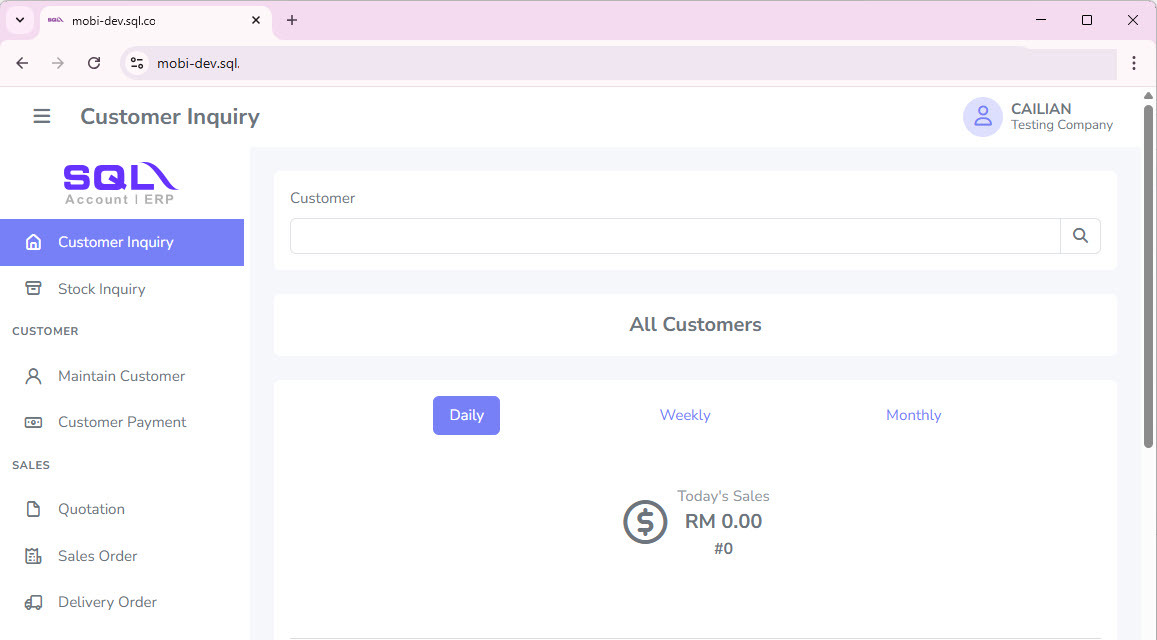
Task: Click the Today's Sales label
Action: click(x=723, y=496)
